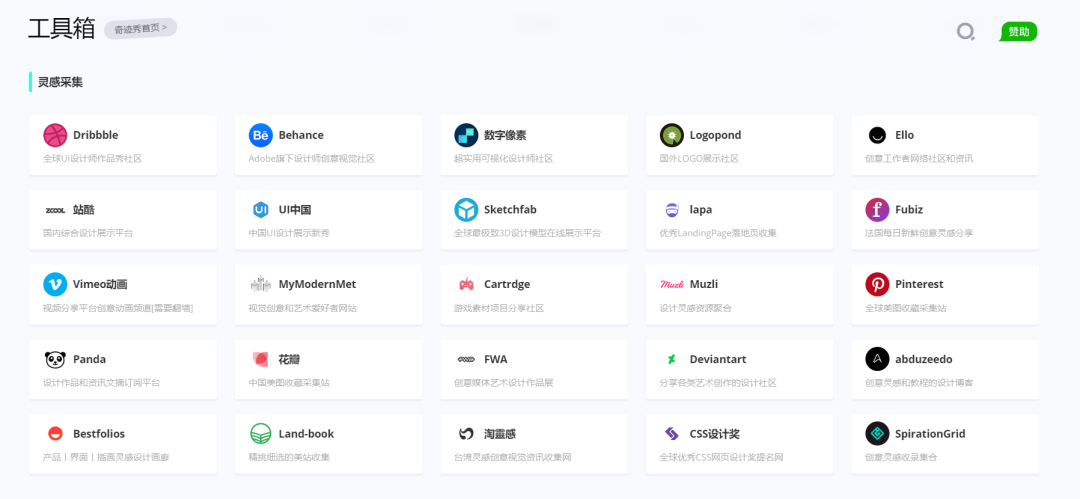Open the Behance blue logo icon

pos(261,135)
